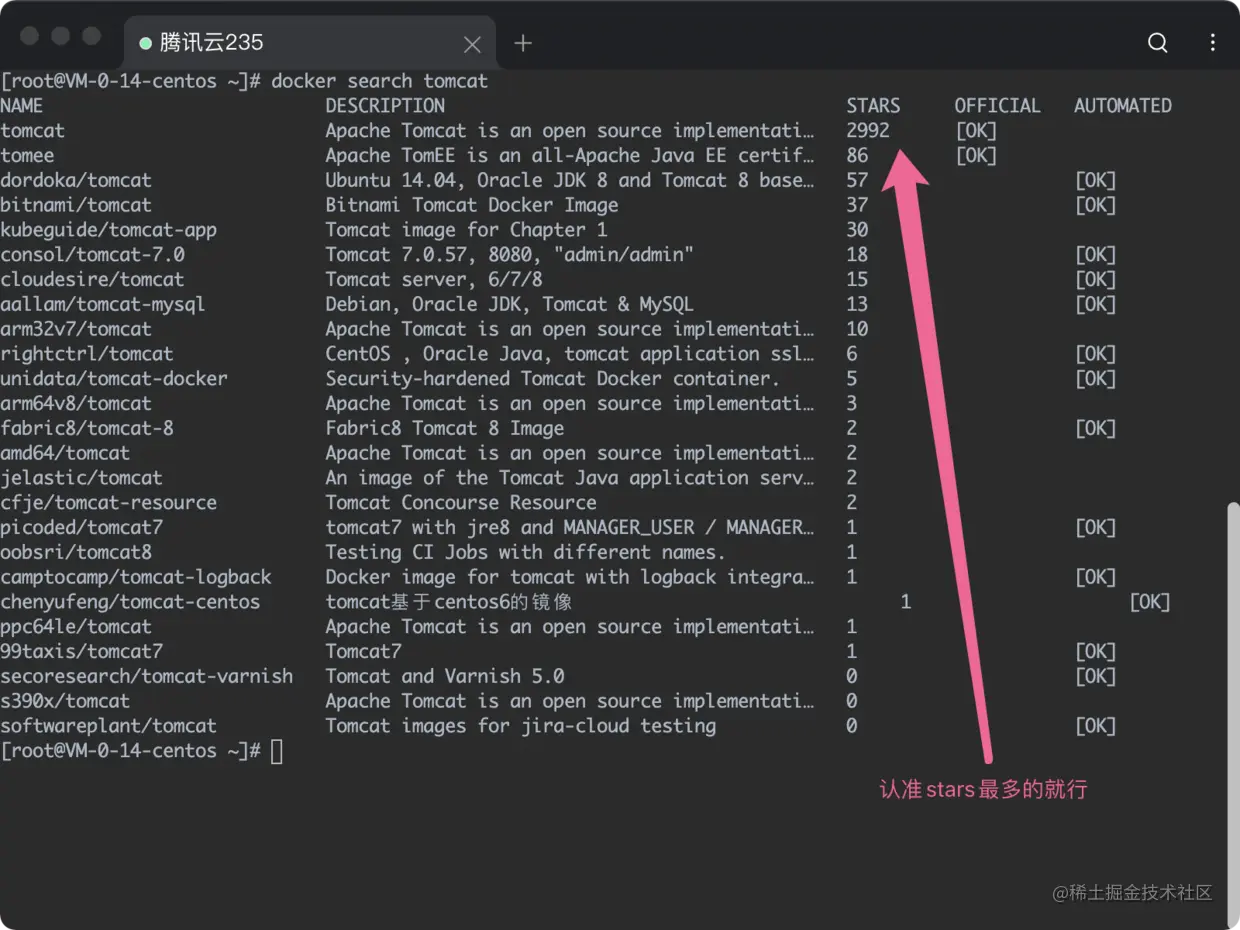Select the cfje/tomcat-resource image name
The height and width of the screenshot is (930, 1240).
pyautogui.click(x=108, y=503)
